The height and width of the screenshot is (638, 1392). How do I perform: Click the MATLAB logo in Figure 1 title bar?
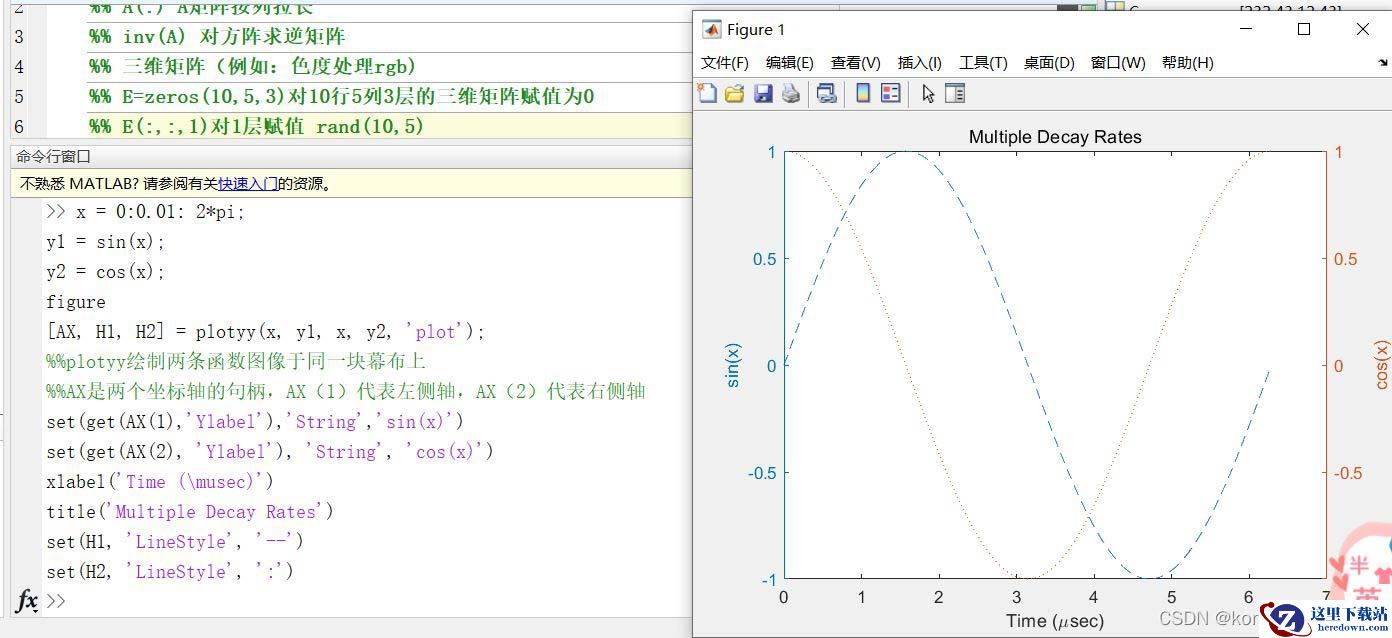(711, 30)
